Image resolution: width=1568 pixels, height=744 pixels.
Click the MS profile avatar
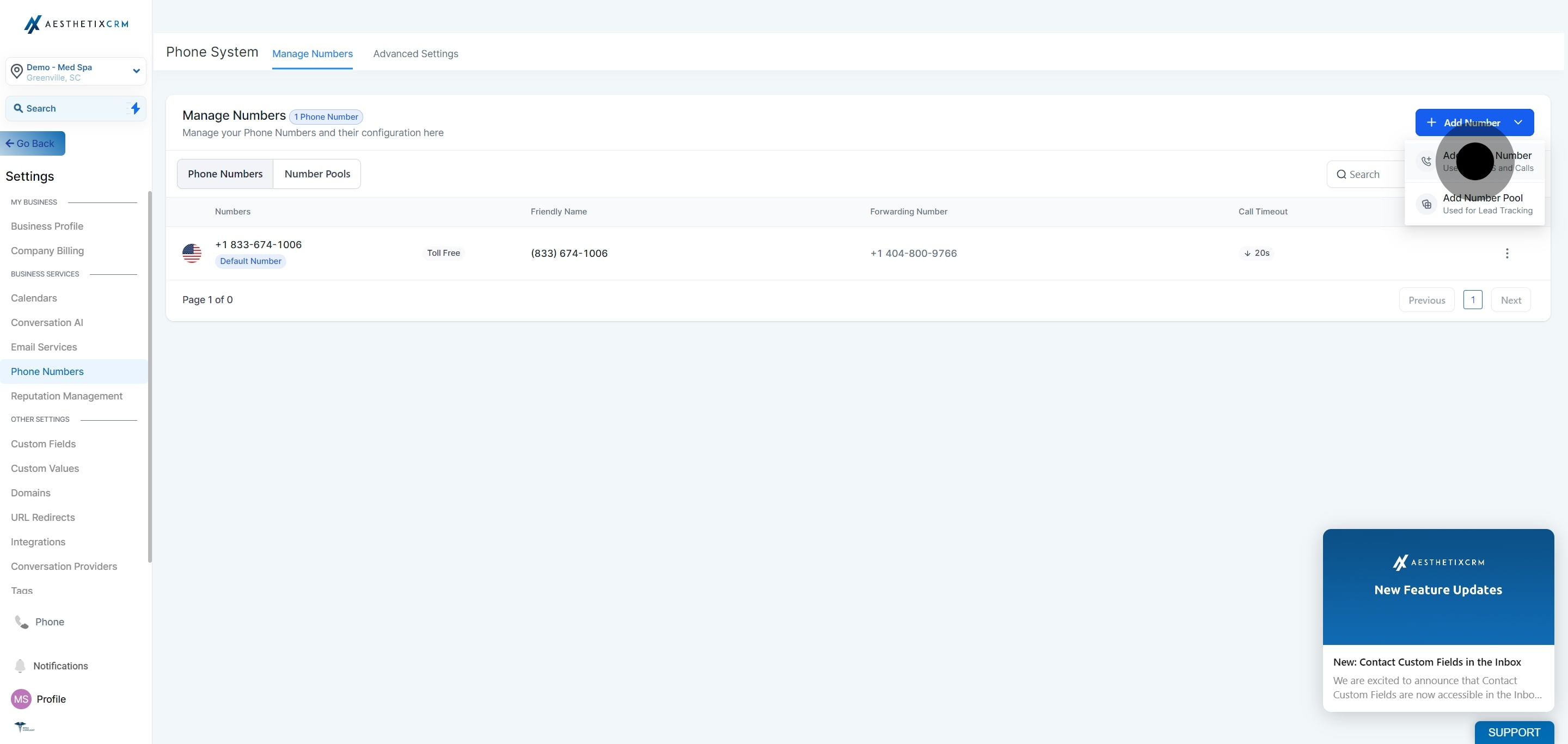(21, 699)
